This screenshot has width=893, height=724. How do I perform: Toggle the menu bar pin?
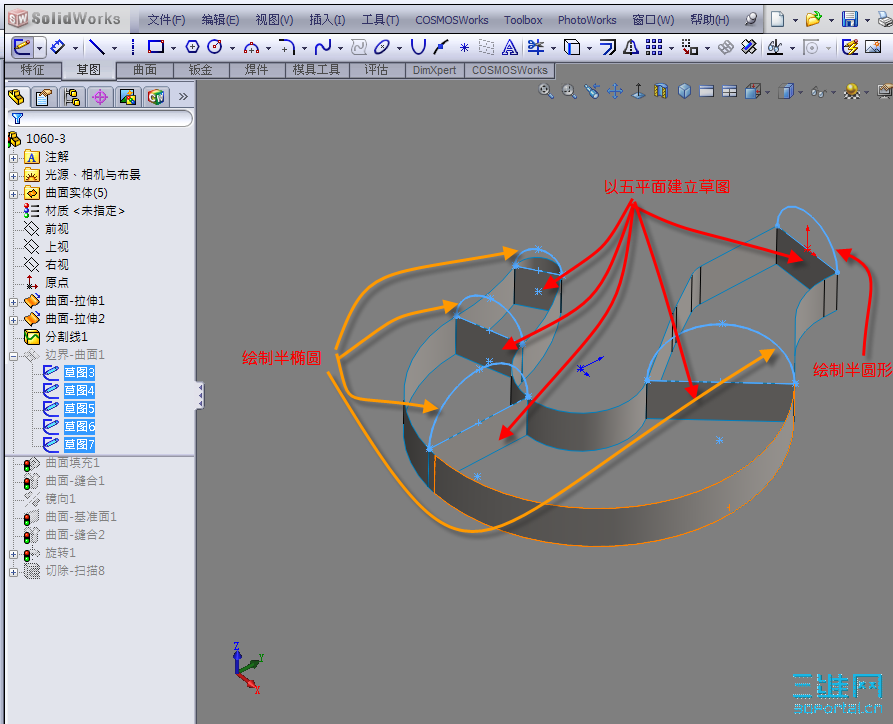point(751,19)
